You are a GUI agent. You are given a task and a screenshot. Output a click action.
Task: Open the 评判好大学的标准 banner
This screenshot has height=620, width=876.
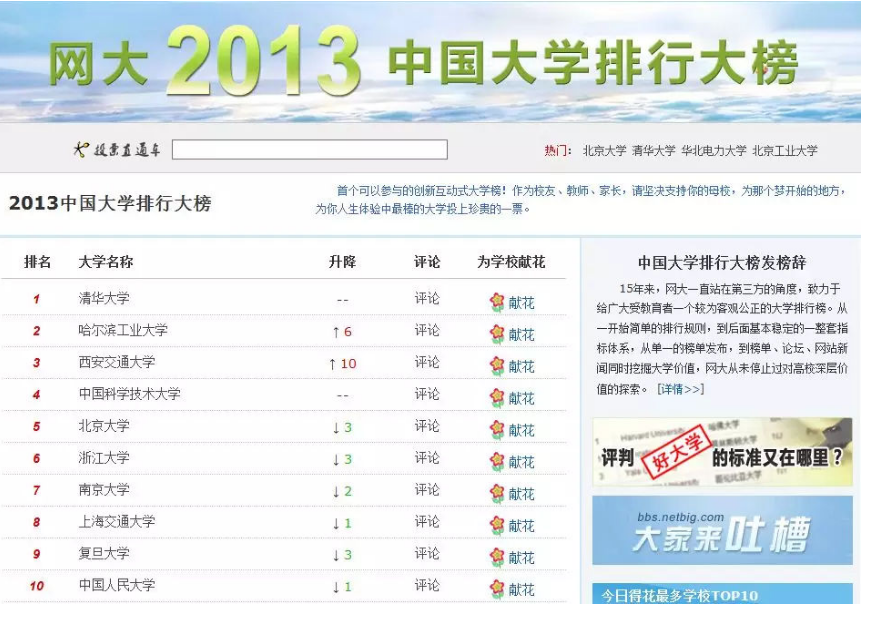[x=722, y=452]
